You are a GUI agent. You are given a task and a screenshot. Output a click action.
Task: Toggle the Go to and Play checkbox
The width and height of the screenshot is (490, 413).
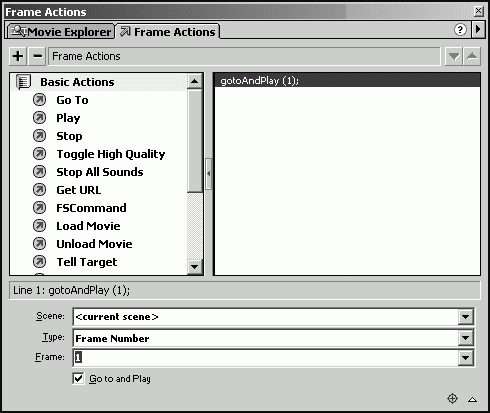[x=78, y=378]
